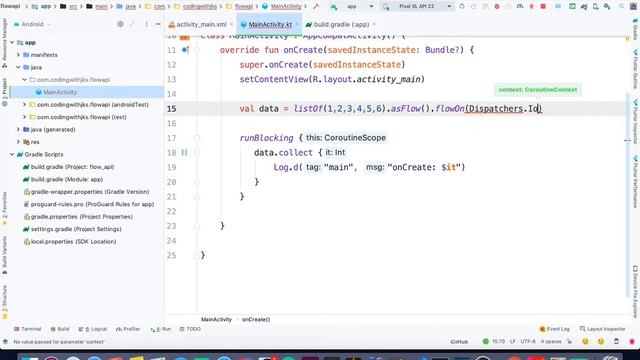The width and height of the screenshot is (640, 360).
Task: Open the Run tool window tab
Action: 160,329
